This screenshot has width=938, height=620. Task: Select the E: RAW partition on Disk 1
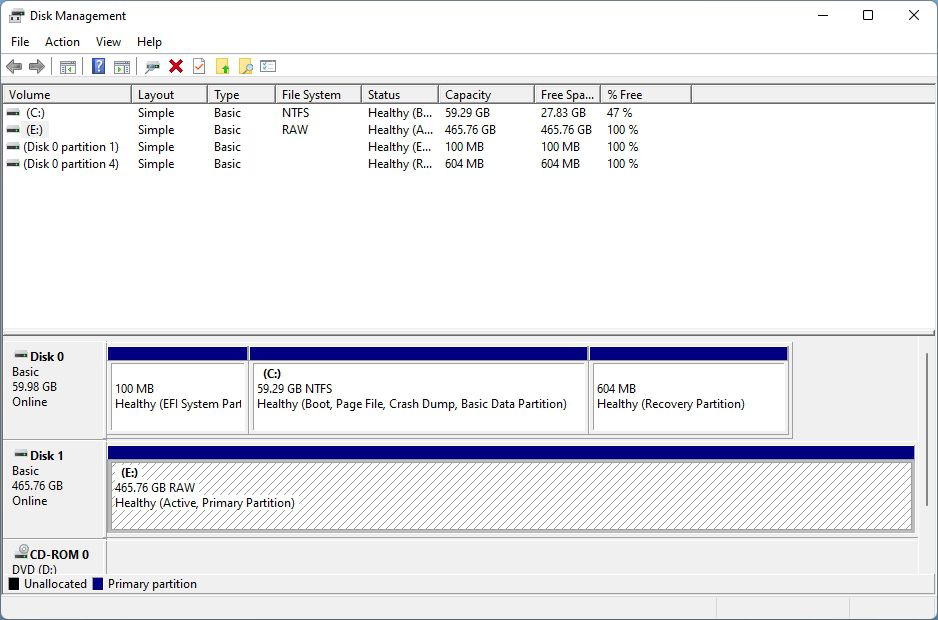click(x=510, y=495)
